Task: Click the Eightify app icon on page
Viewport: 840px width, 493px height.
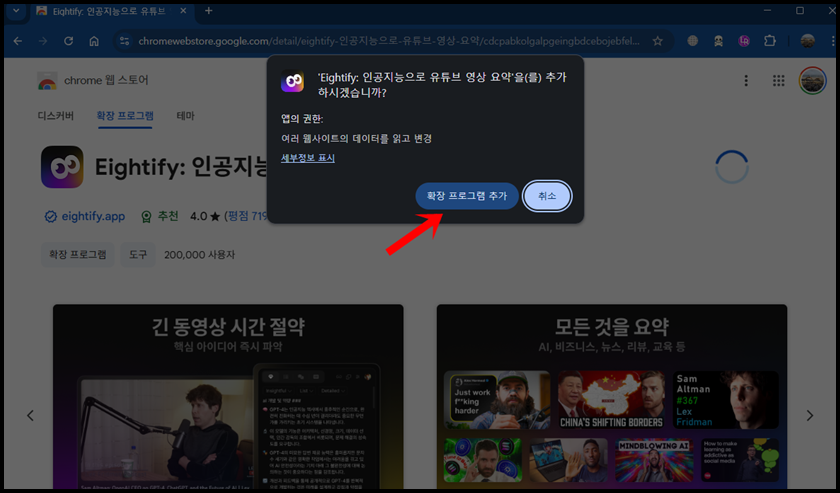Action: pyautogui.click(x=62, y=167)
